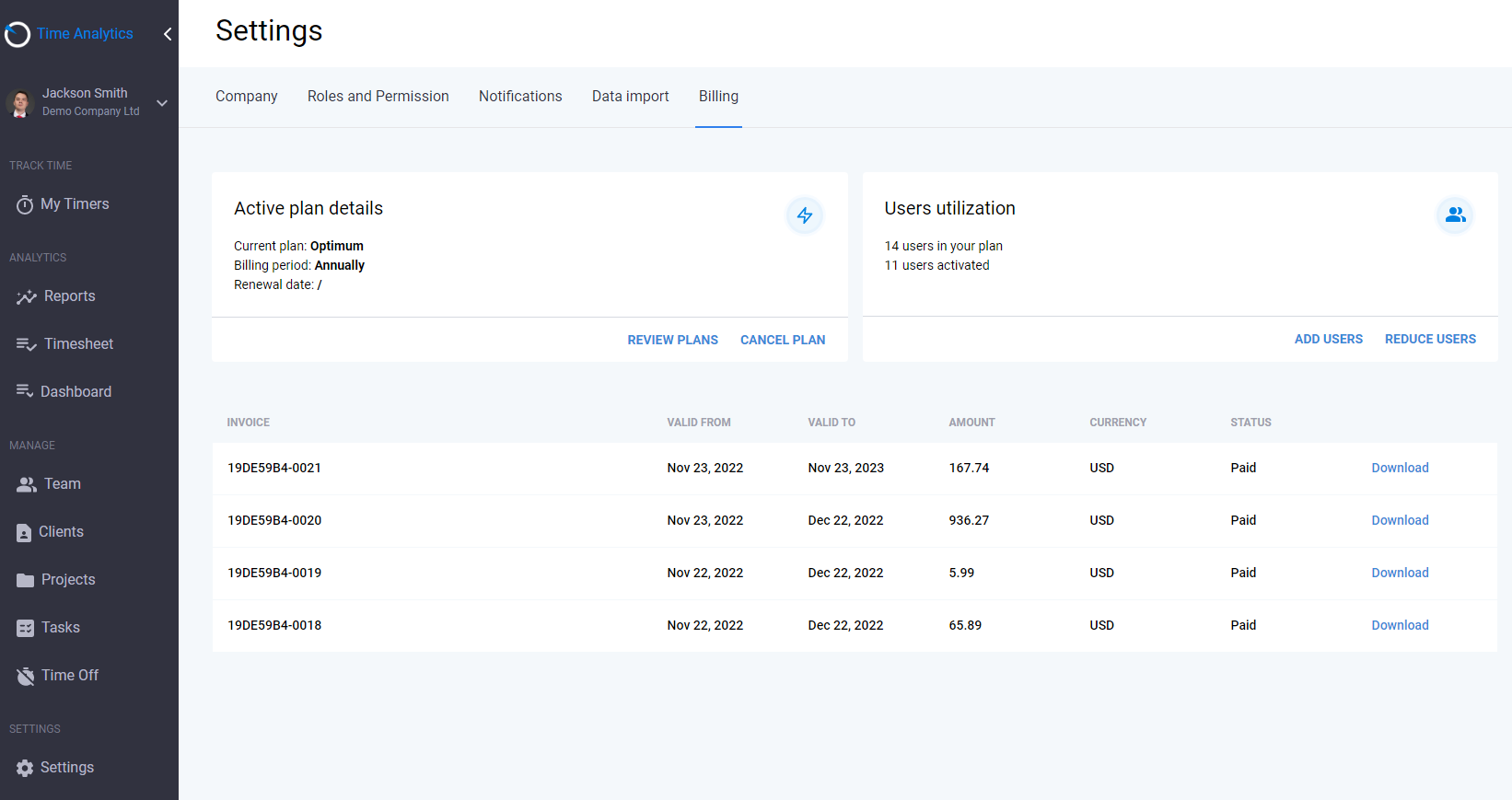The width and height of the screenshot is (1512, 800).
Task: Click the Time Analytics brand text
Action: [x=85, y=34]
